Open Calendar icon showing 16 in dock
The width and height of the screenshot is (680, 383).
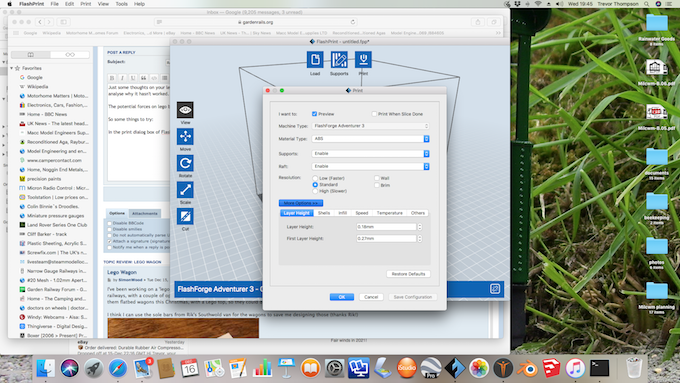tap(190, 368)
